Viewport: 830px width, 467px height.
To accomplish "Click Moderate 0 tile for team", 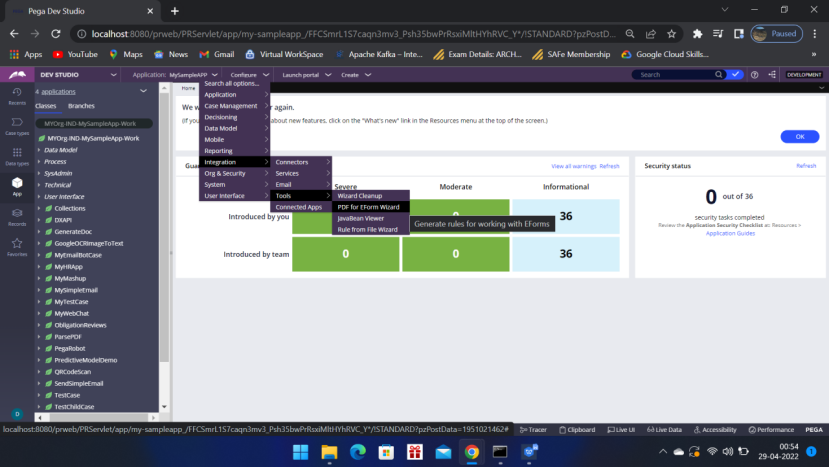I will pyautogui.click(x=456, y=254).
